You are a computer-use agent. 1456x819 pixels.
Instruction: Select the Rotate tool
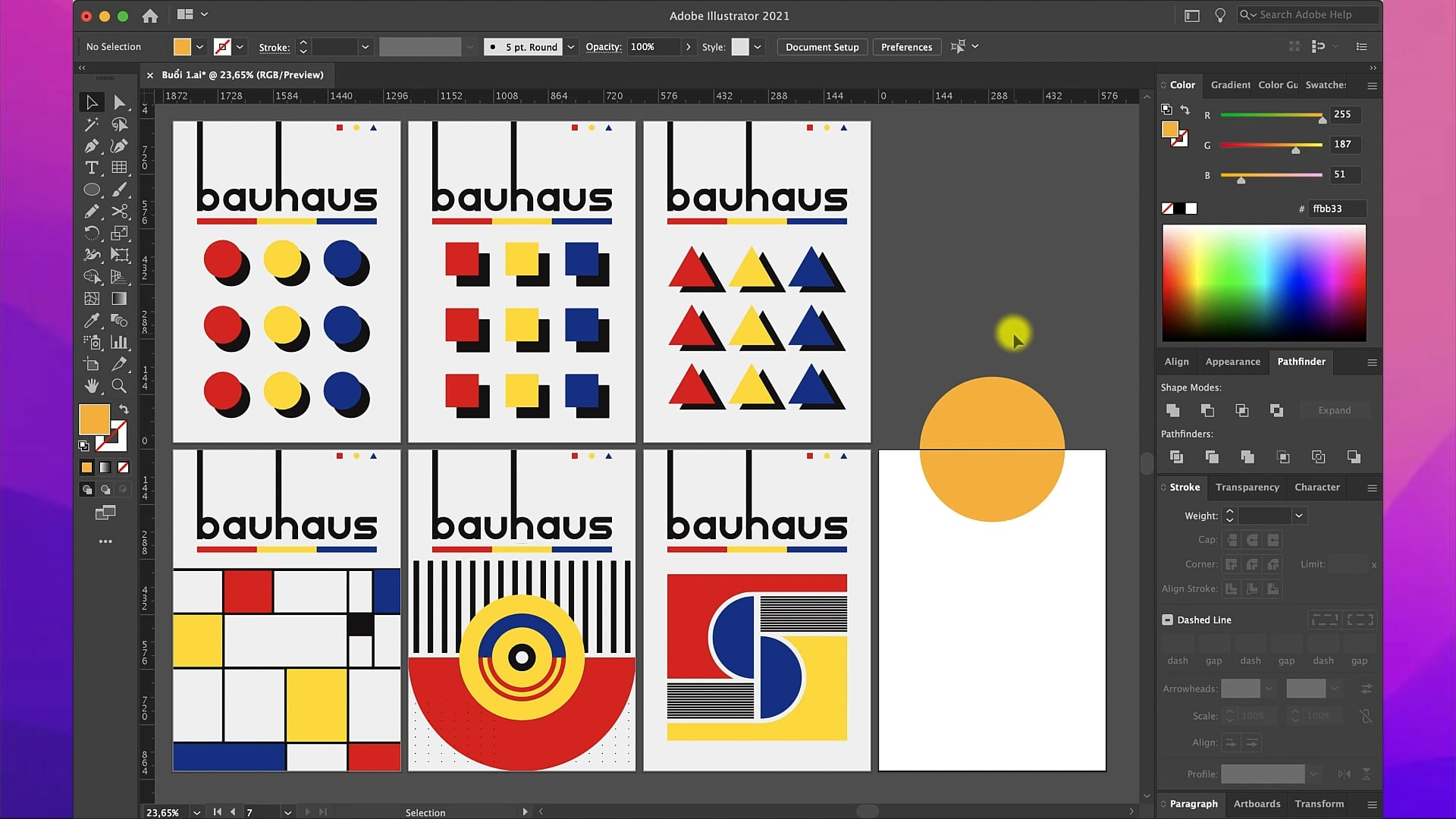(92, 233)
